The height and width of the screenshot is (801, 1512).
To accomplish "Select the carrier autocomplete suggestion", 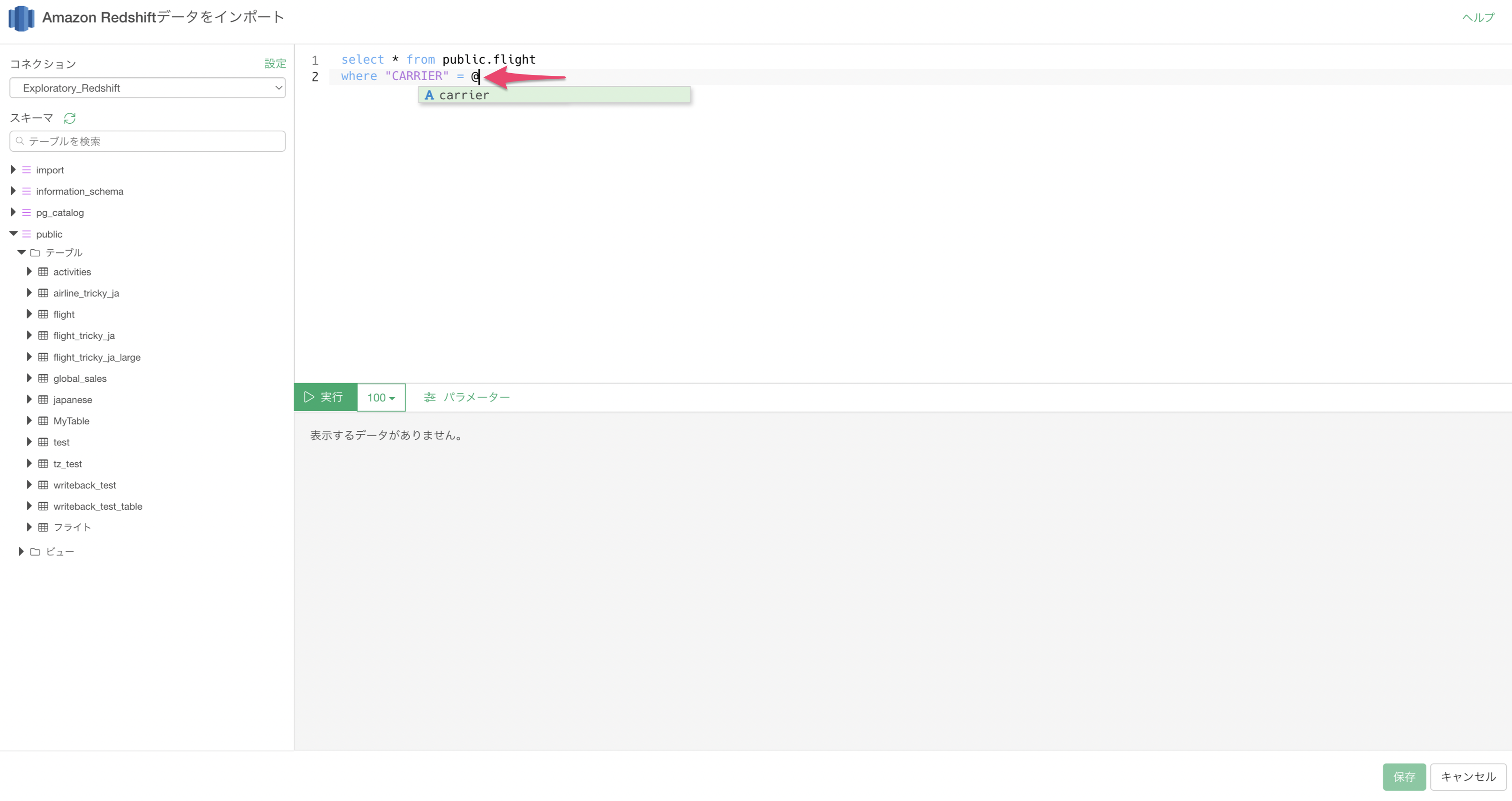I will [554, 95].
